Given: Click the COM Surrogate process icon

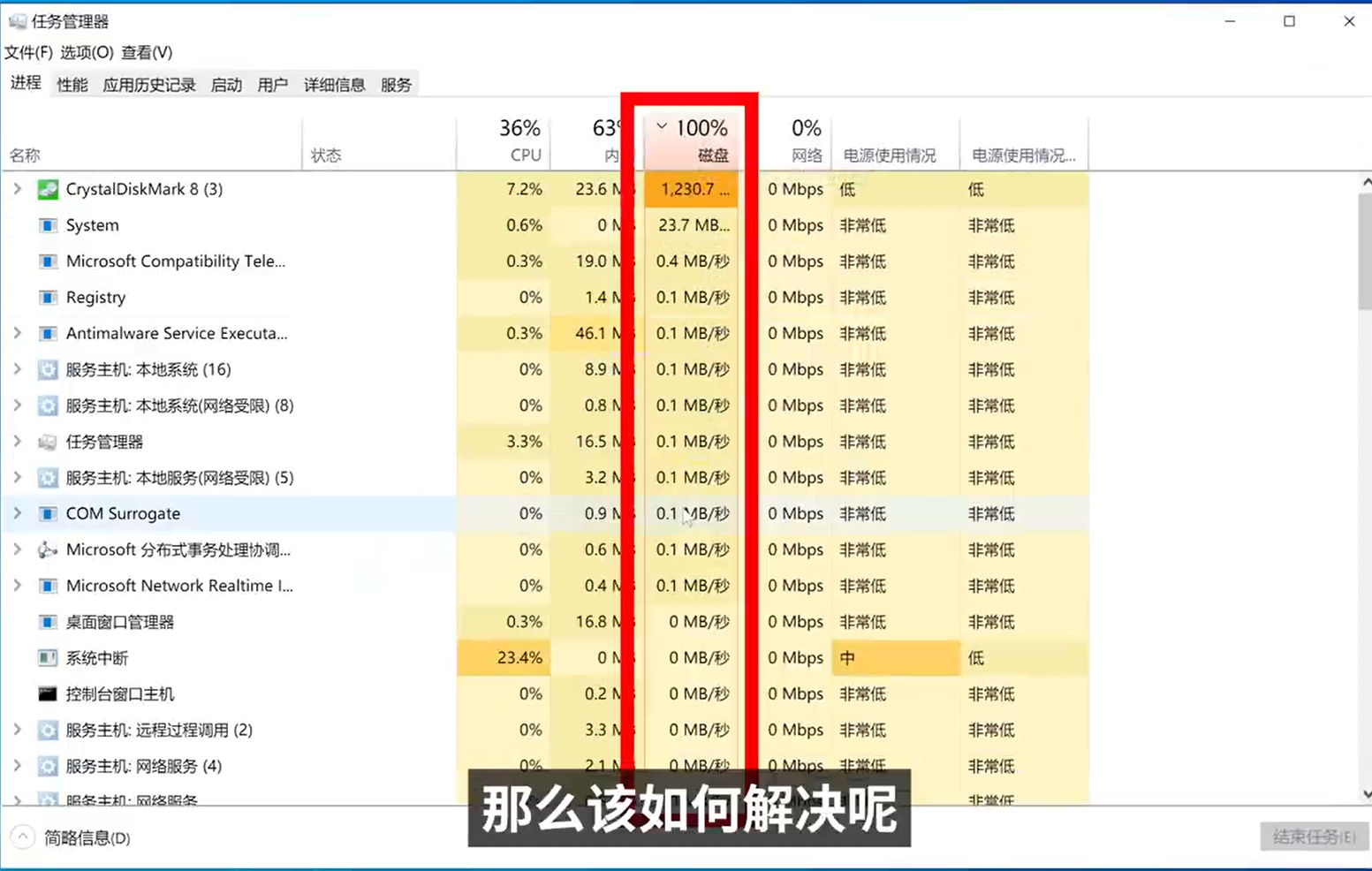Looking at the screenshot, I should [48, 514].
